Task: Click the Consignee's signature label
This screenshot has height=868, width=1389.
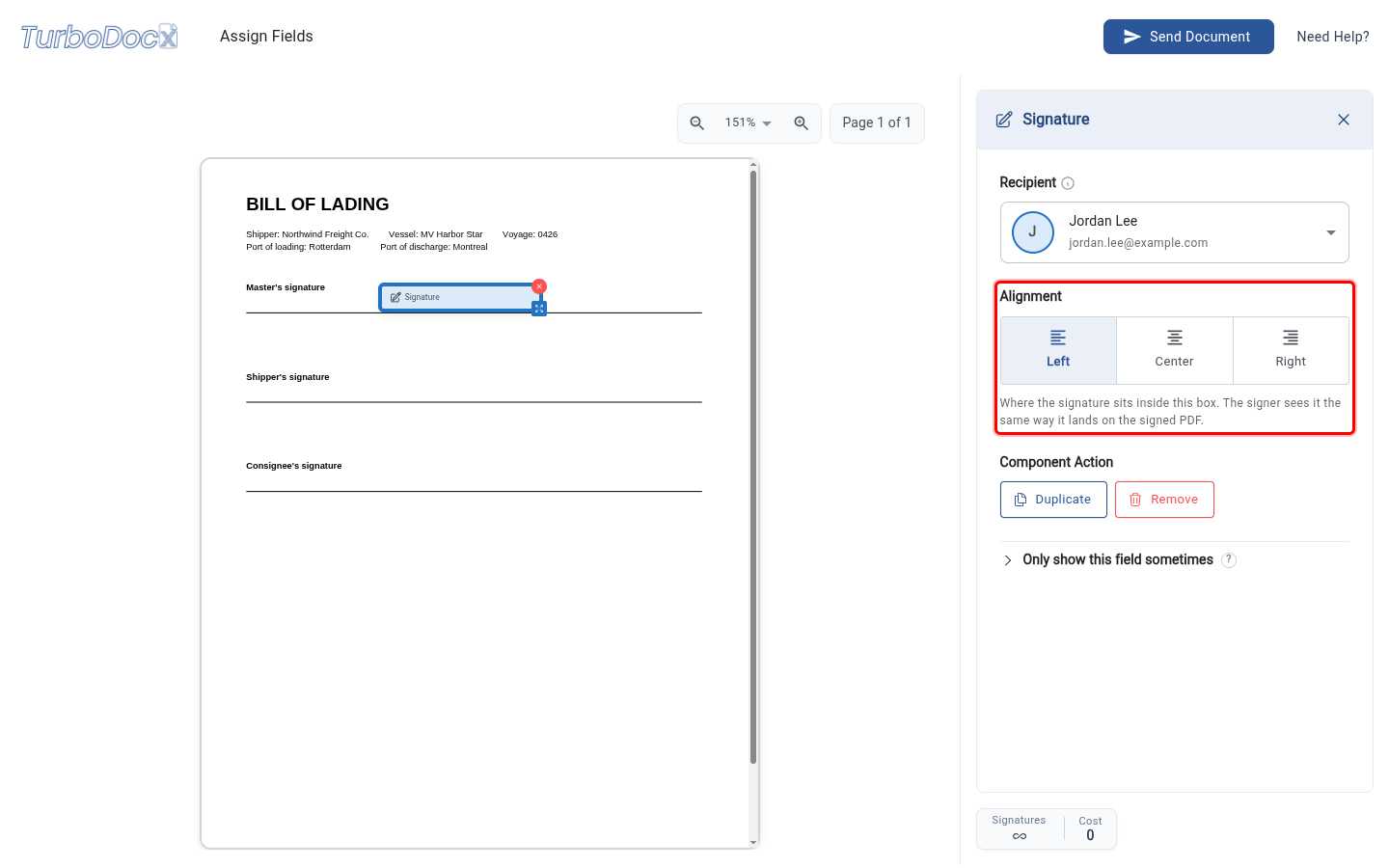Action: [294, 466]
